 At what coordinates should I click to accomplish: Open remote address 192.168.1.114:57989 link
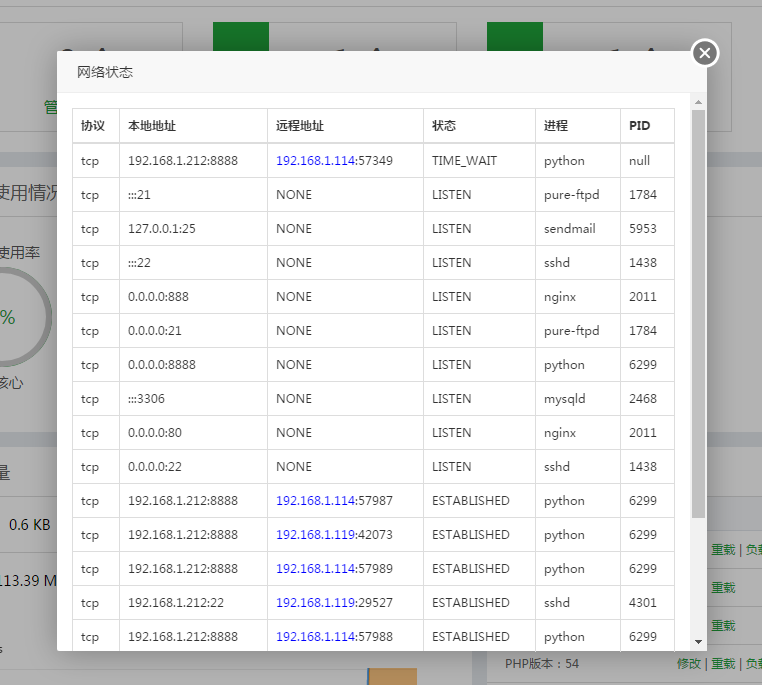315,569
